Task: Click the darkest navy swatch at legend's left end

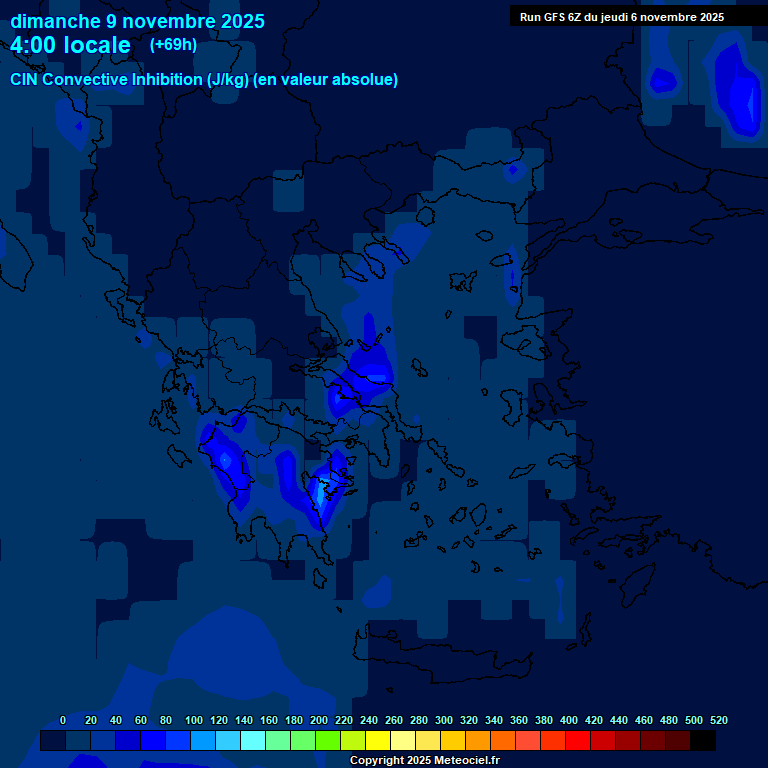Action: [x=53, y=741]
